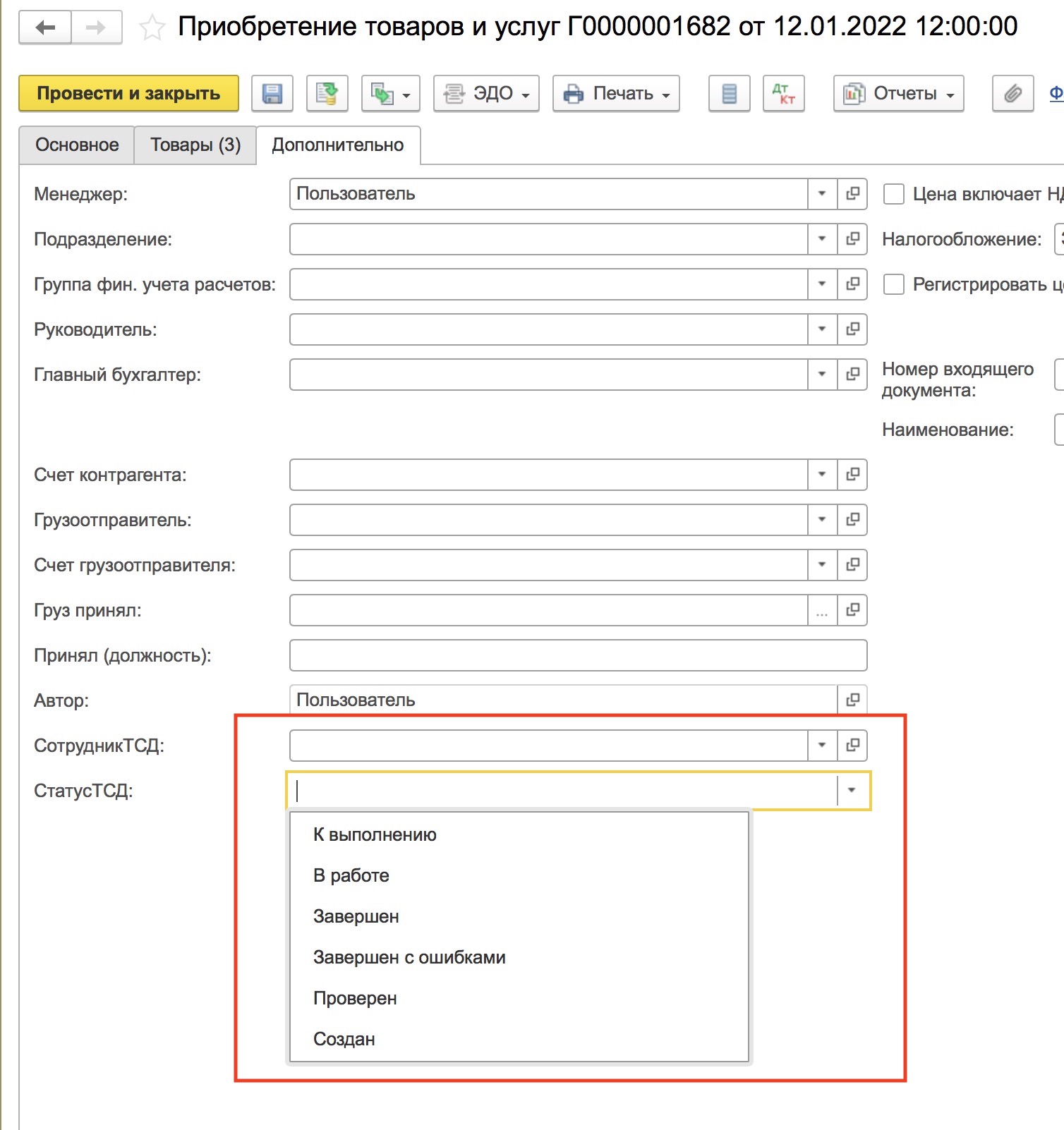Screen dimensions: 1064x1130
Task: Open attached files paperclip icon
Action: (x=1013, y=94)
